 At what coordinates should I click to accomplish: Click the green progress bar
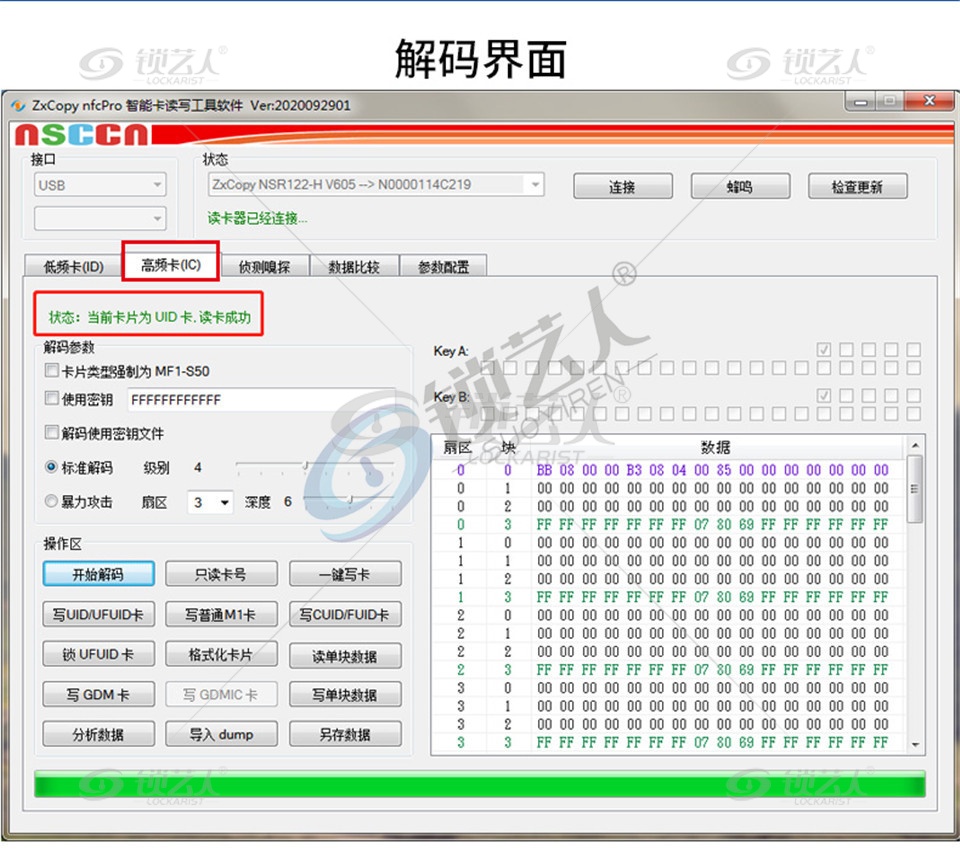(479, 784)
